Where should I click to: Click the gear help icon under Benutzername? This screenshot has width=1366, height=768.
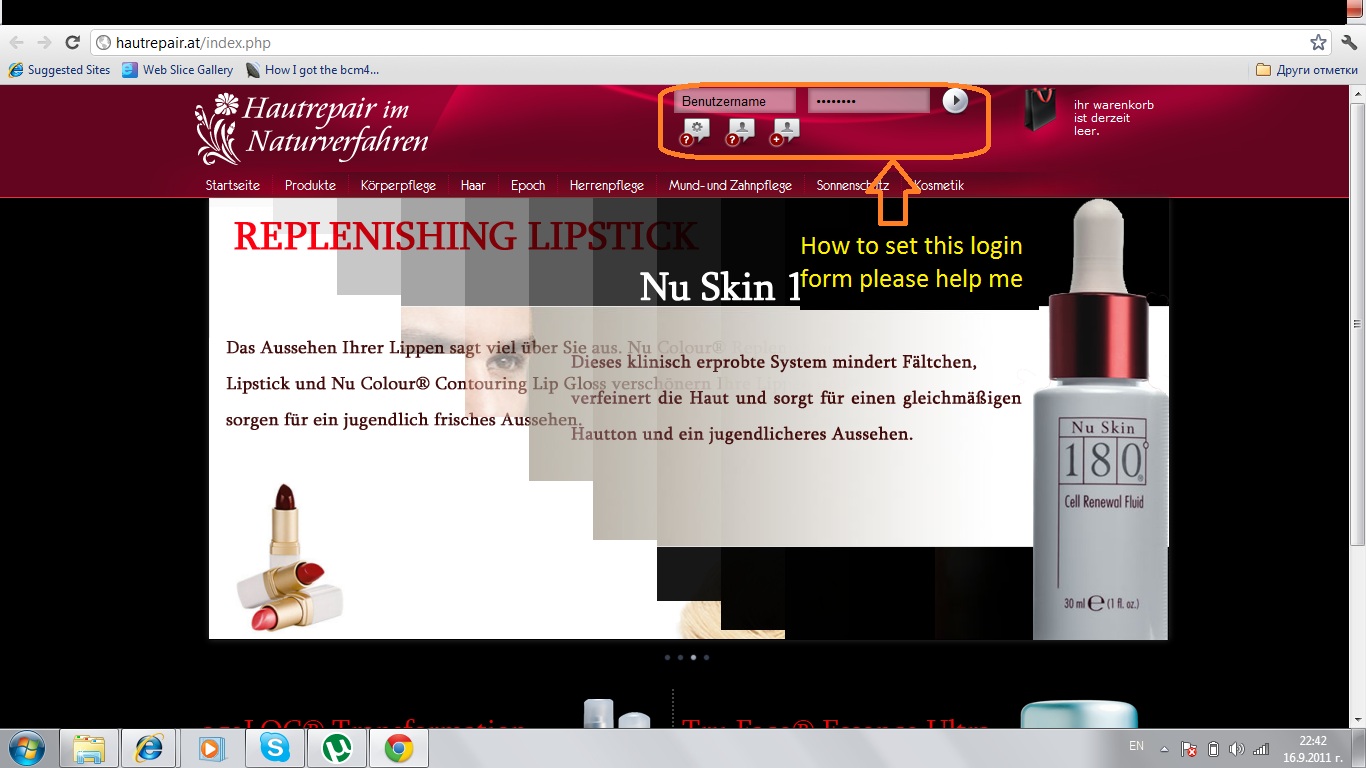(x=695, y=132)
